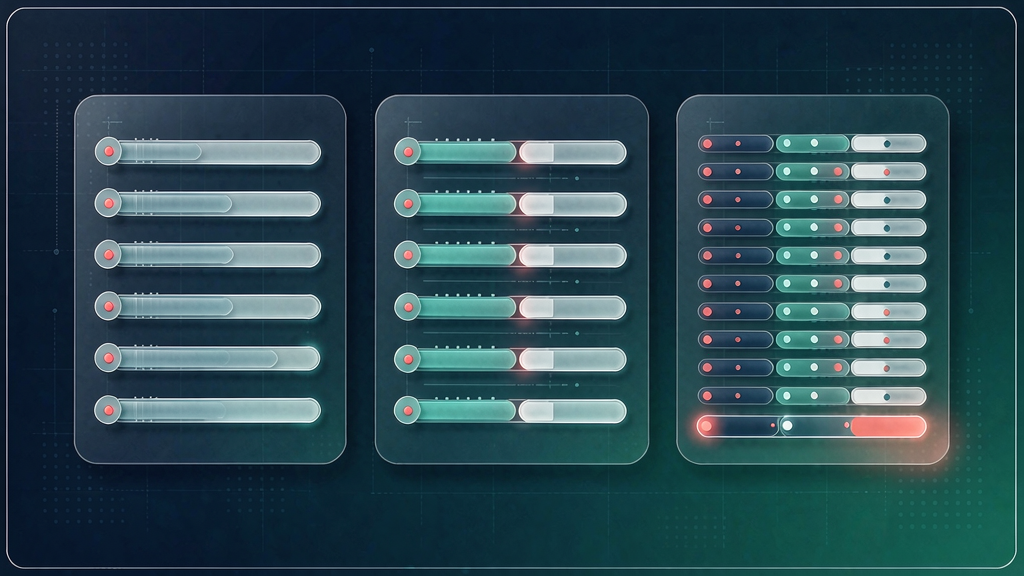Click the large red dot in the right panel's first navy pill
The width and height of the screenshot is (1024, 576).
pos(707,144)
